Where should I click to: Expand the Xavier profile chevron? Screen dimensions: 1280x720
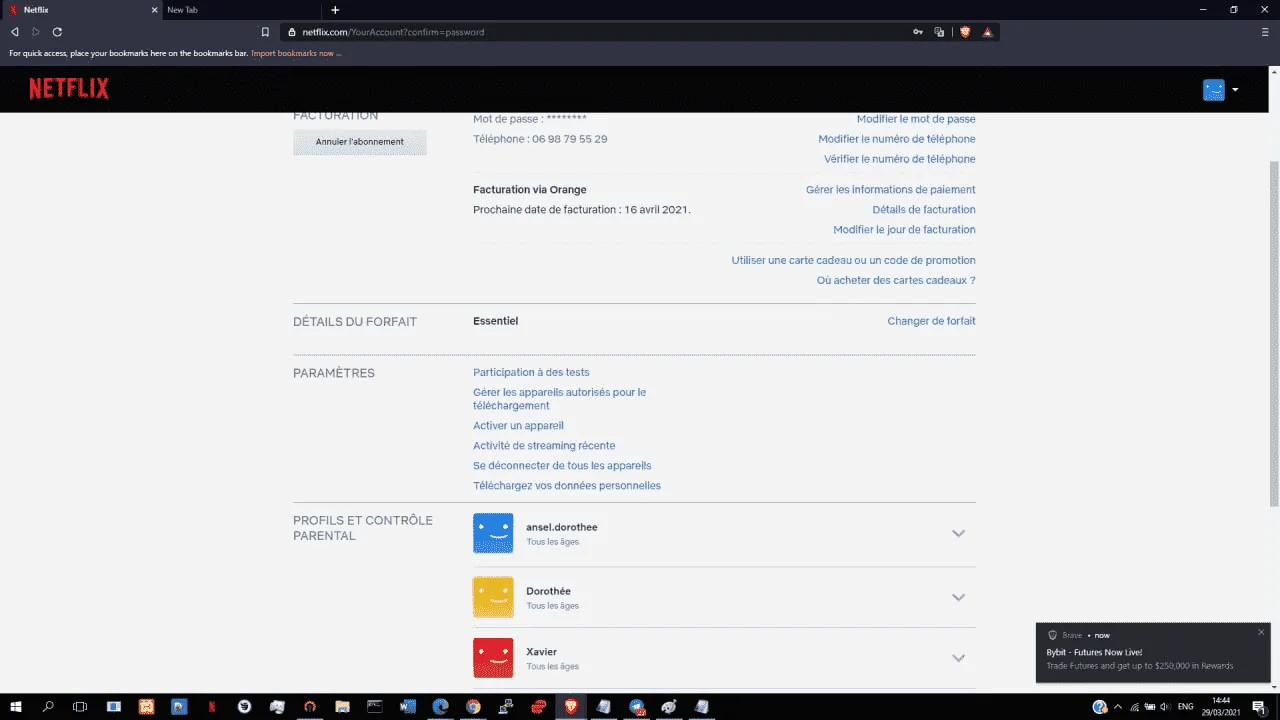pos(958,658)
